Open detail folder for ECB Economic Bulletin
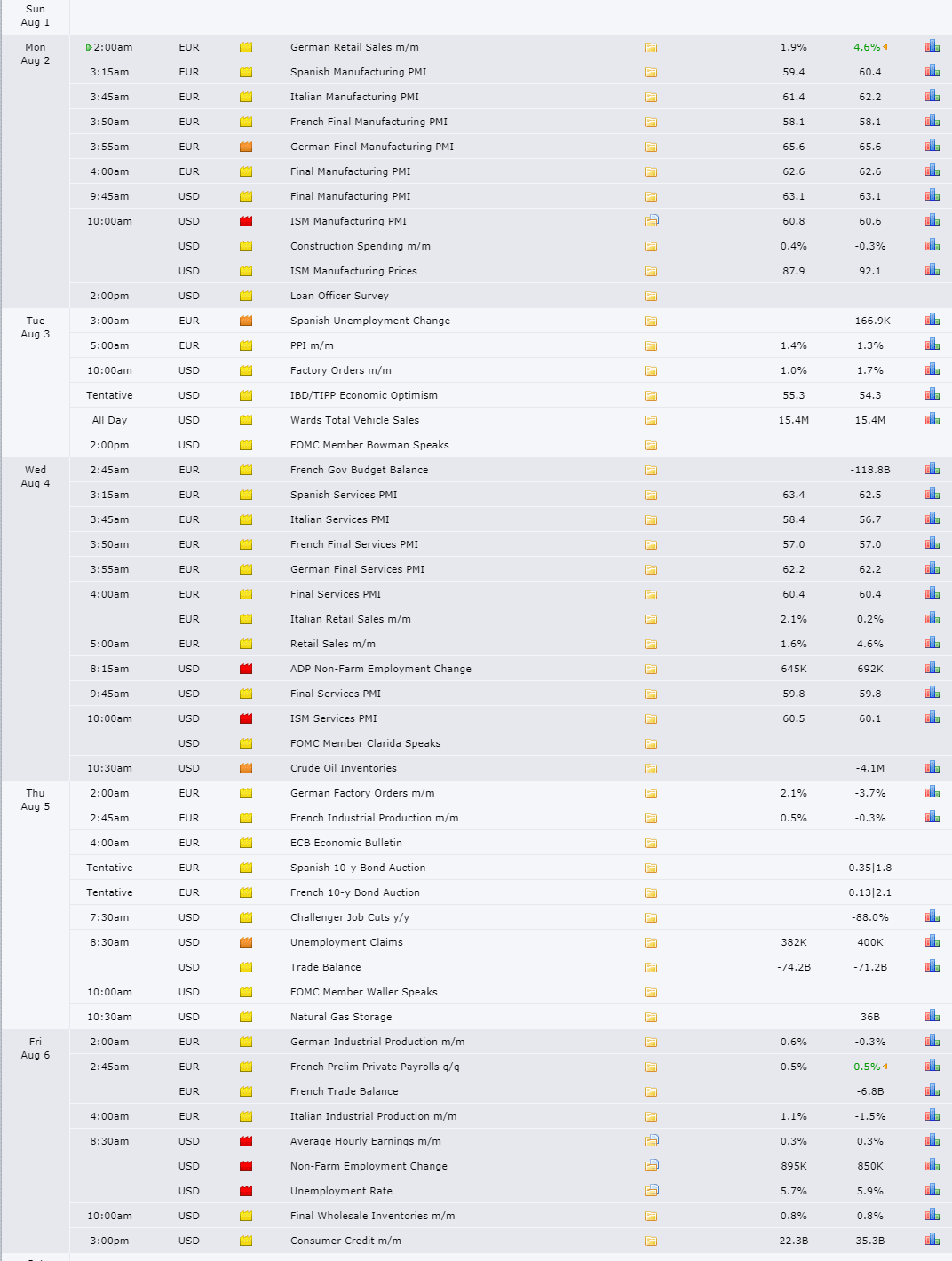This screenshot has width=952, height=1261. coord(651,843)
